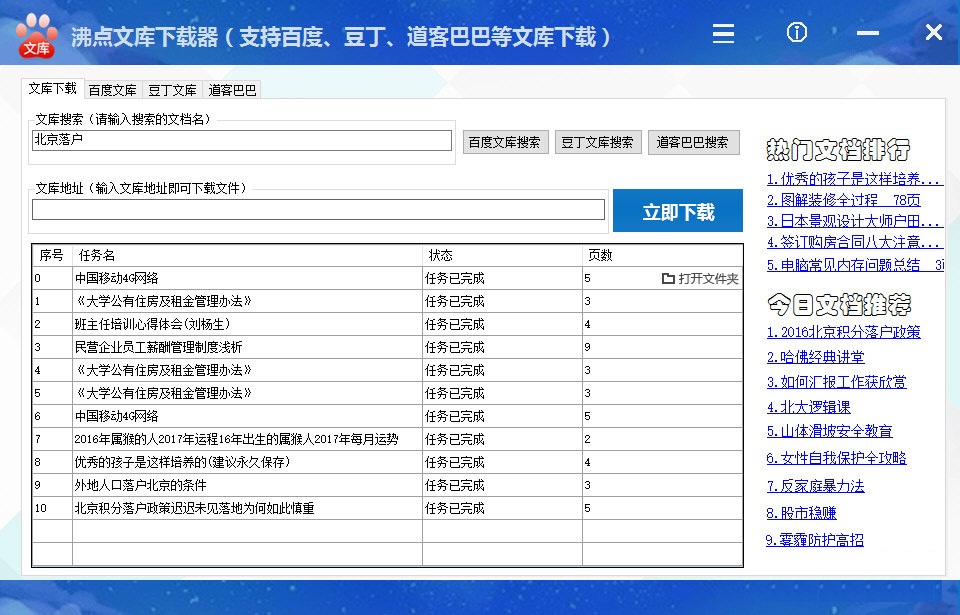The image size is (960, 615).
Task: Click the 豆丁文库搜索 button
Action: (x=598, y=141)
